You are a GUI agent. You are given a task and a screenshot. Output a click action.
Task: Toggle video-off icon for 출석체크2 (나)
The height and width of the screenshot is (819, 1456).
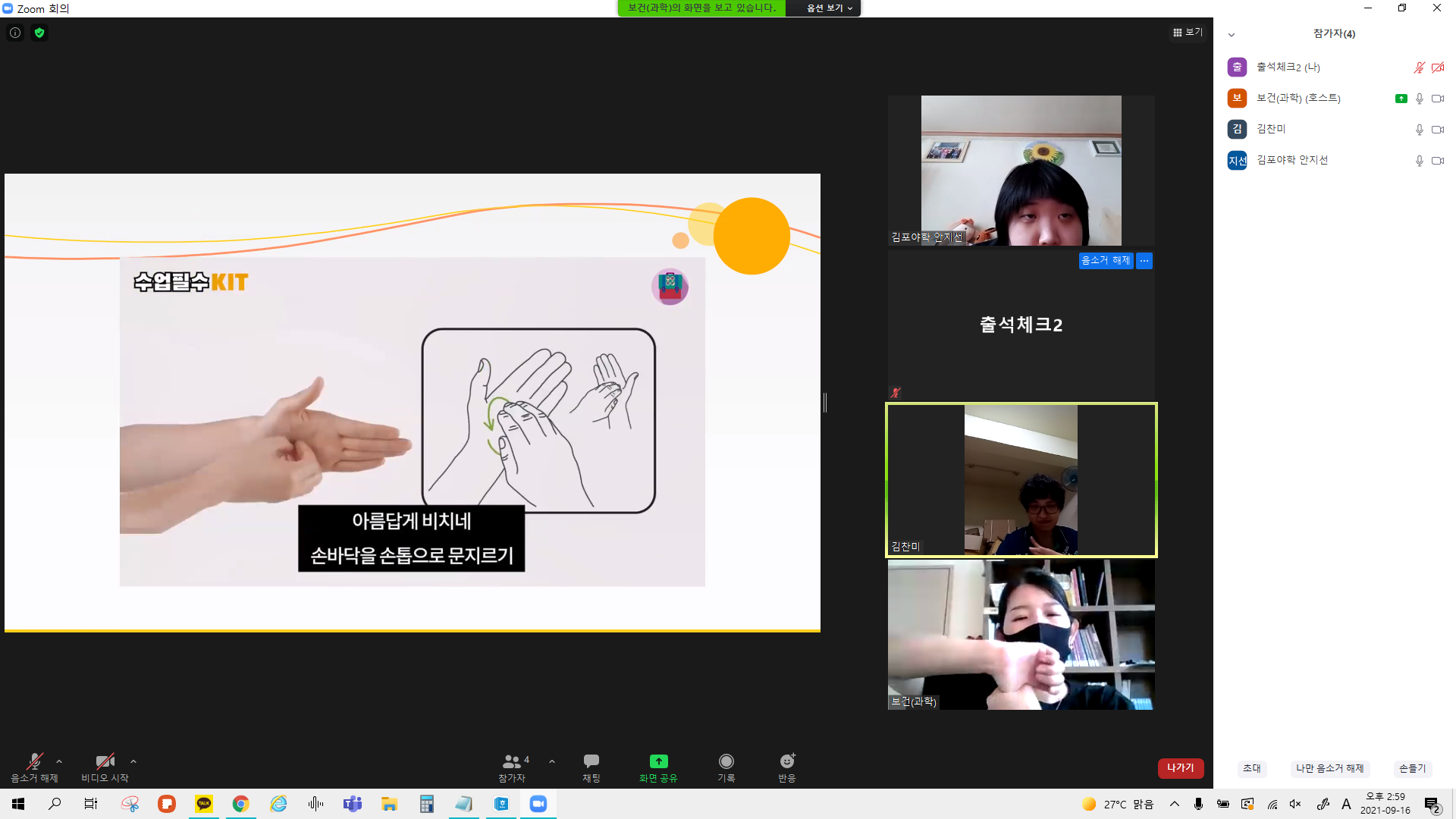(1438, 67)
